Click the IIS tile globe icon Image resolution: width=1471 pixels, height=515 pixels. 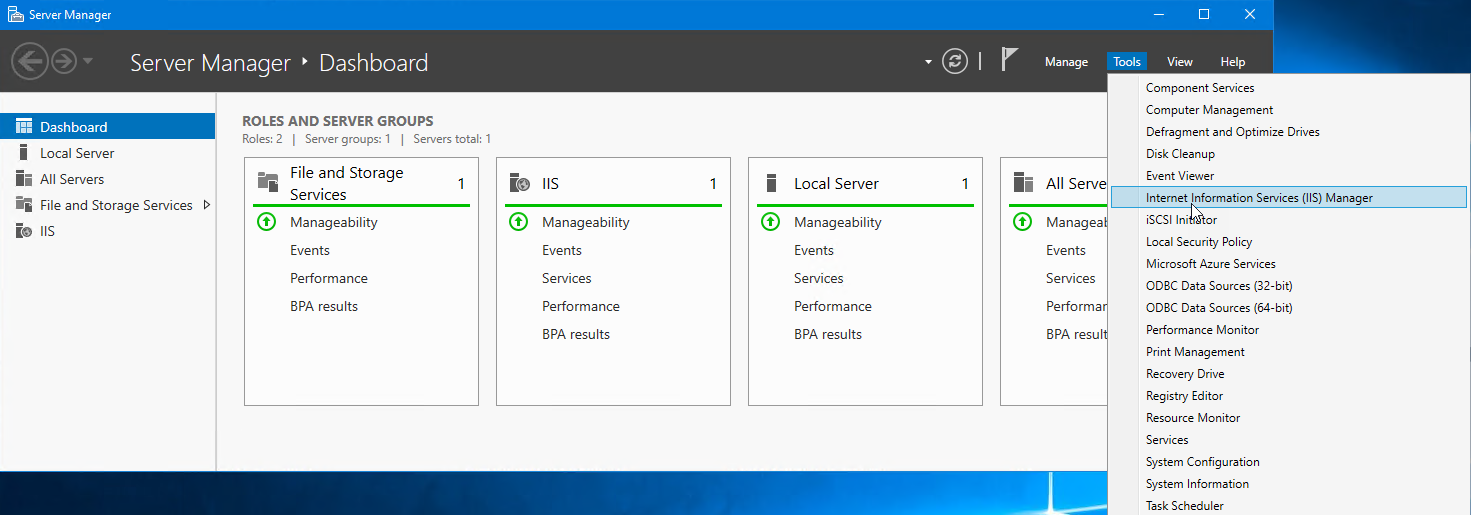pyautogui.click(x=520, y=183)
